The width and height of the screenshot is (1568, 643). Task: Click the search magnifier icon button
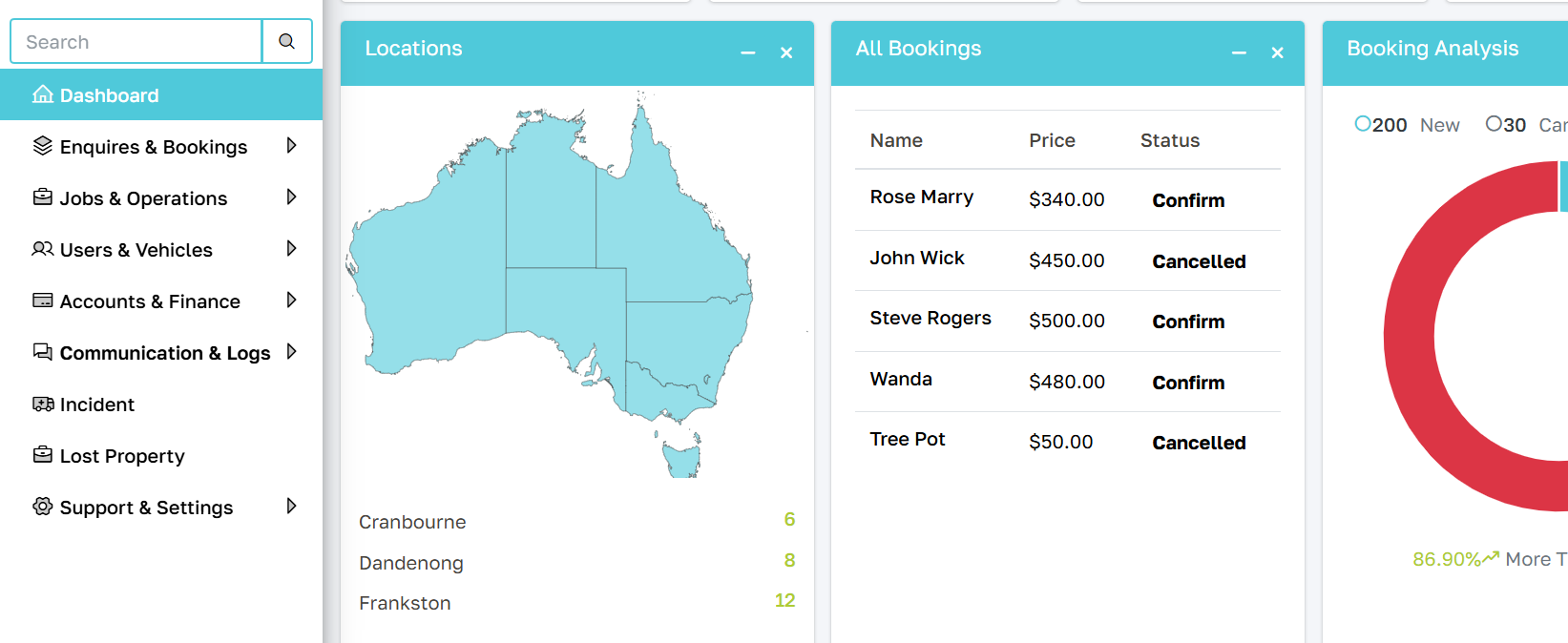pos(286,41)
